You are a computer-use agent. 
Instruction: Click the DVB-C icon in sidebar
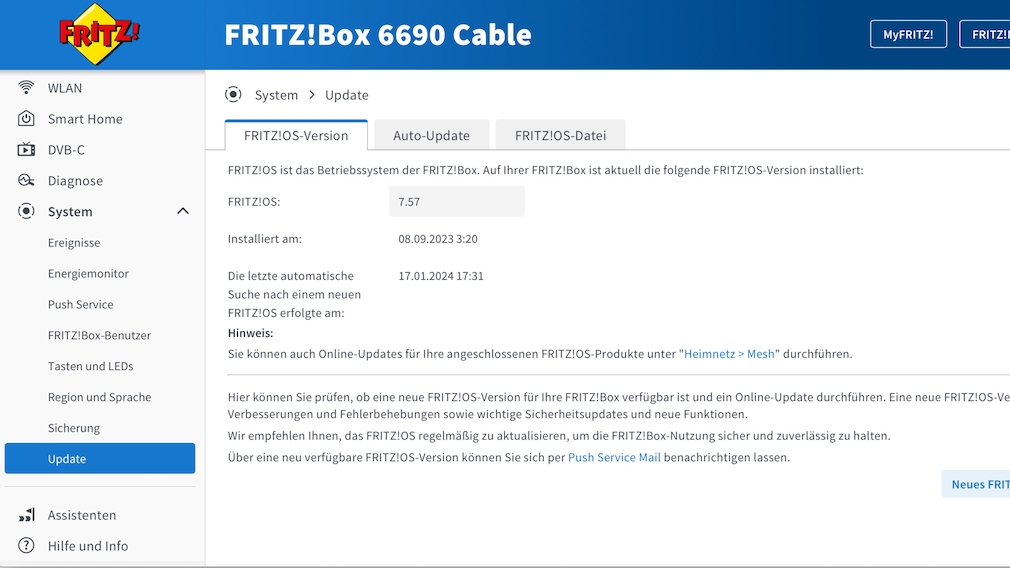click(27, 150)
